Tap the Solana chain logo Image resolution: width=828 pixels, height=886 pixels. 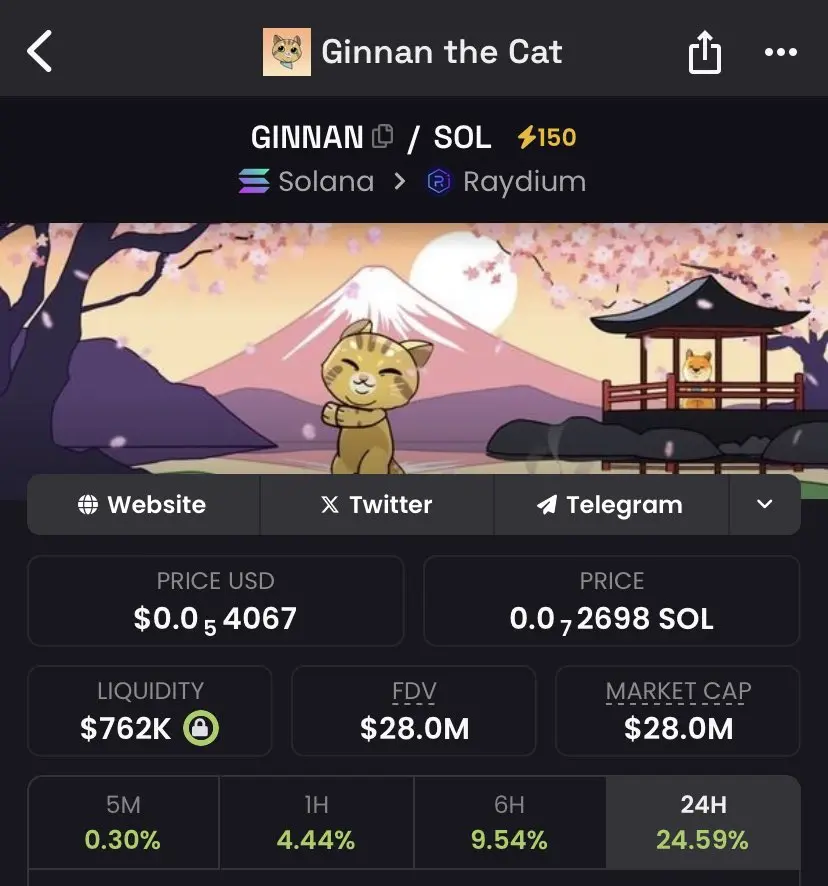(254, 181)
